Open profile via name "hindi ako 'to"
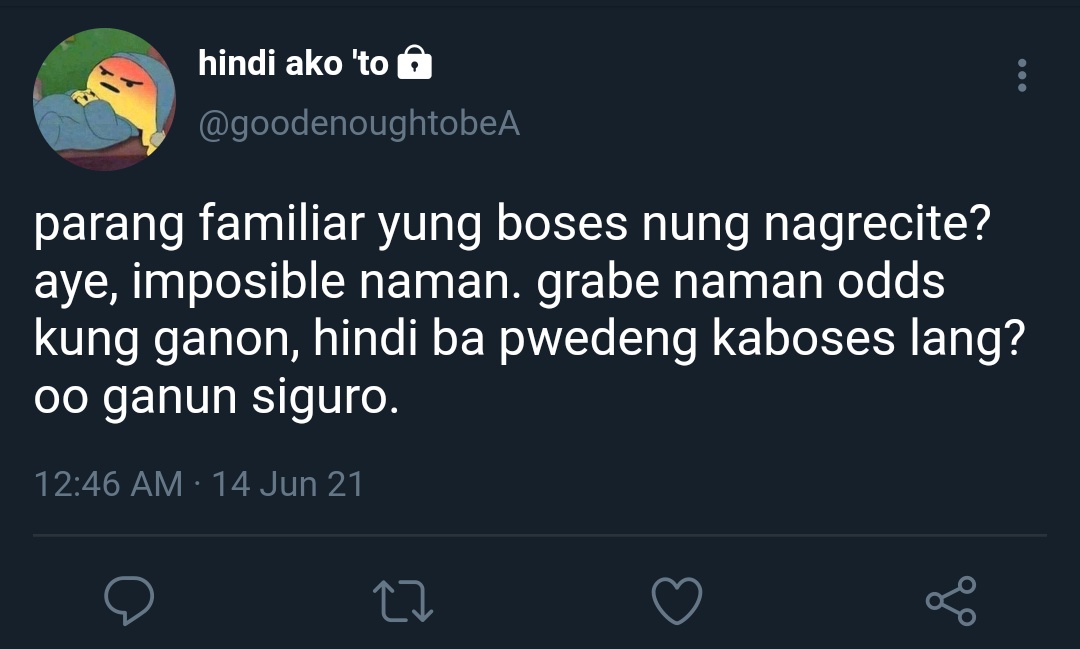The height and width of the screenshot is (649, 1080). (x=293, y=63)
